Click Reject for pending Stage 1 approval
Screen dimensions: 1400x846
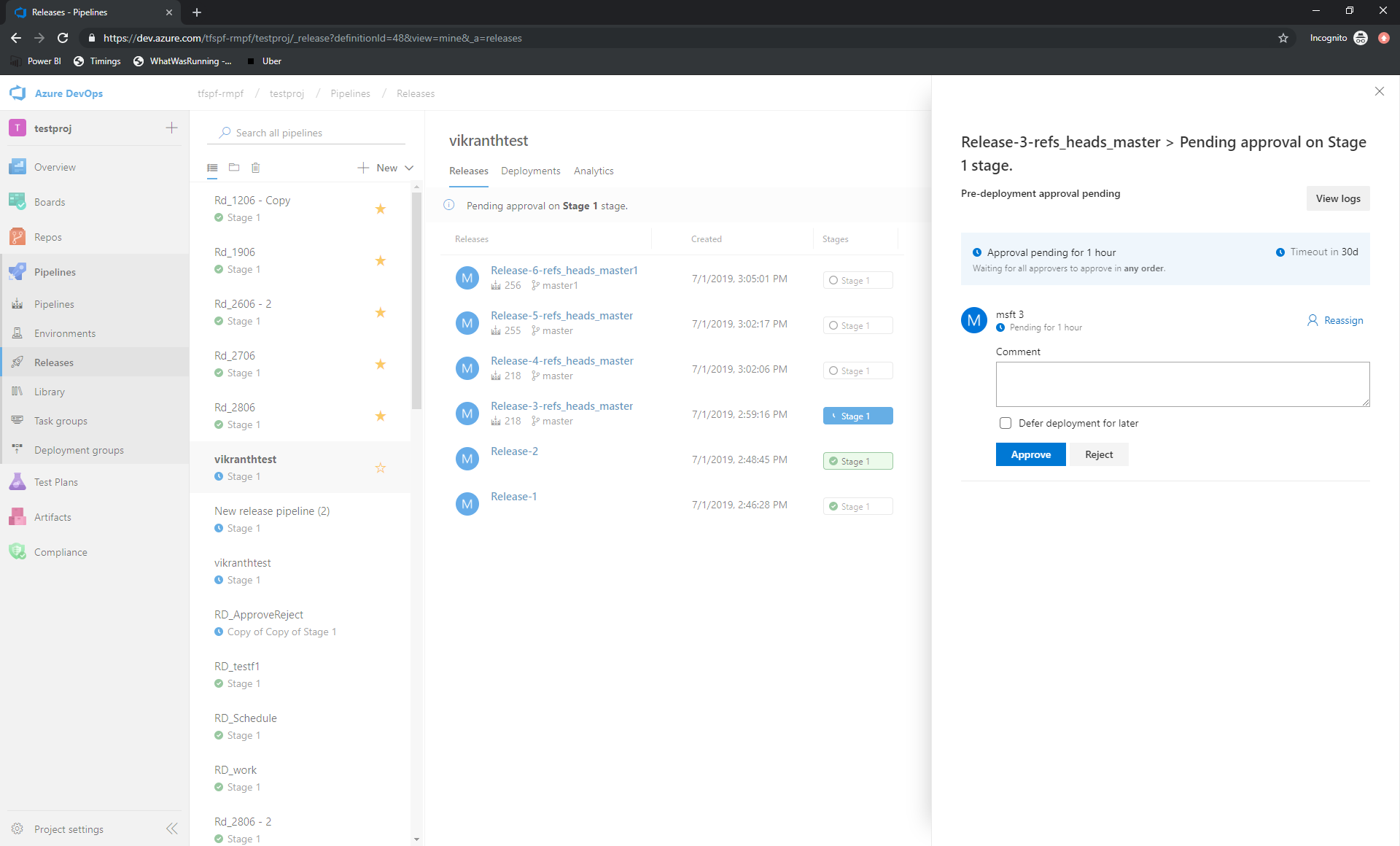[x=1099, y=454]
